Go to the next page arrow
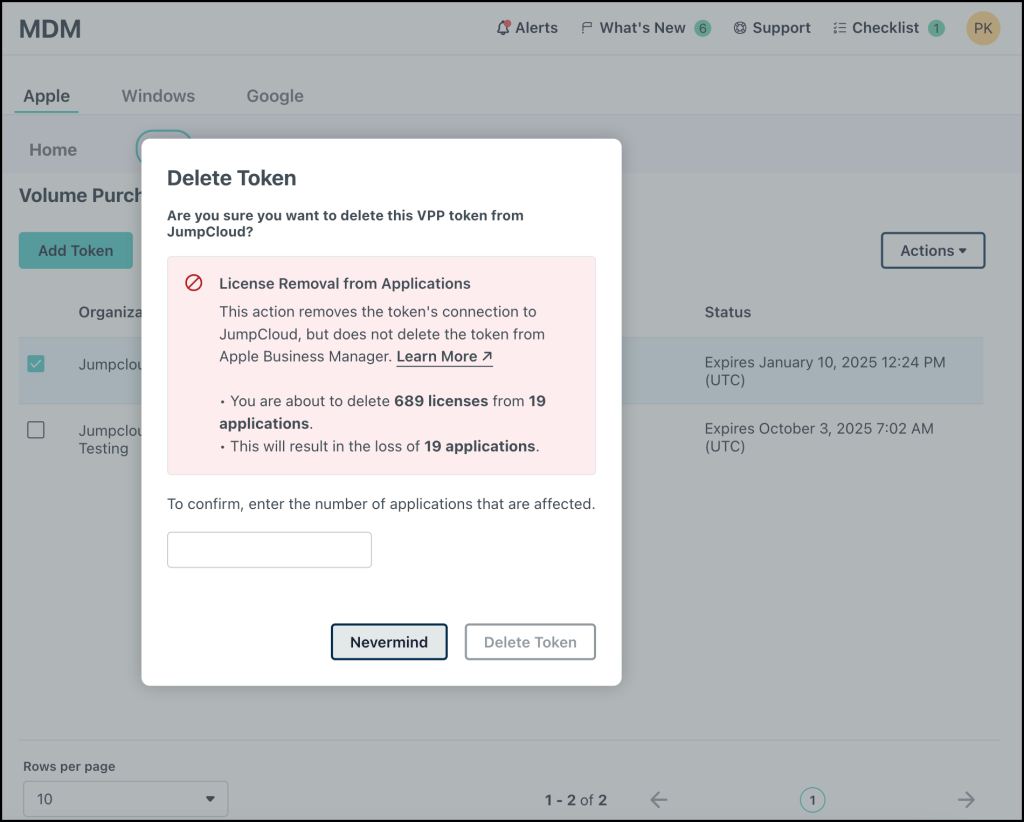The image size is (1024, 822). (965, 799)
